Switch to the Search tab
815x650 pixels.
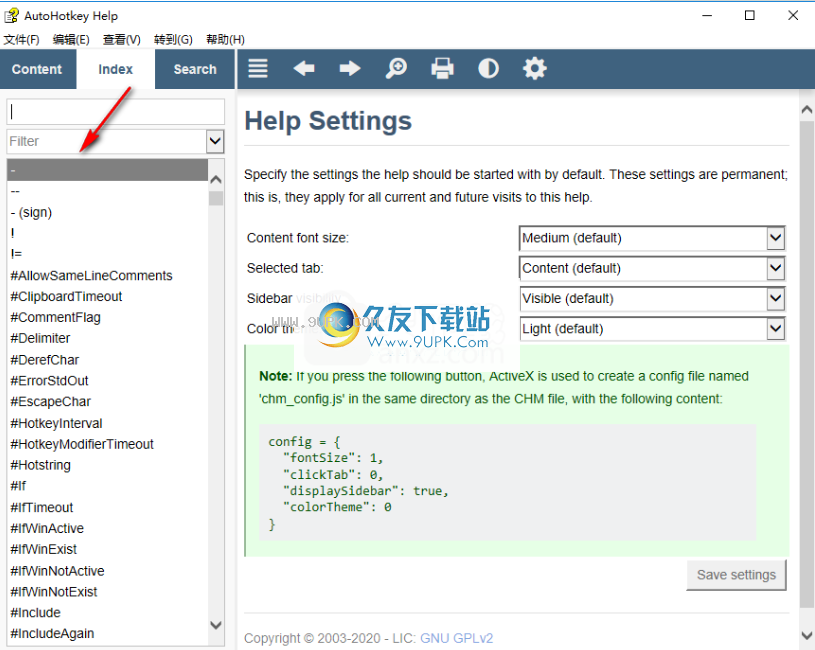(x=195, y=69)
